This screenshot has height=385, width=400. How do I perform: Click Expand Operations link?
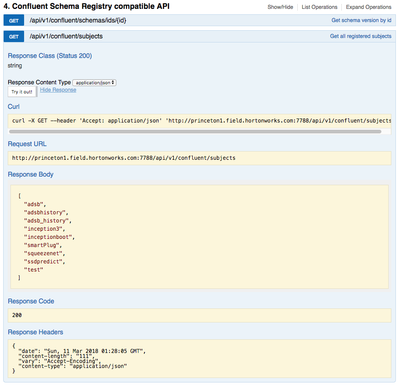368,7
